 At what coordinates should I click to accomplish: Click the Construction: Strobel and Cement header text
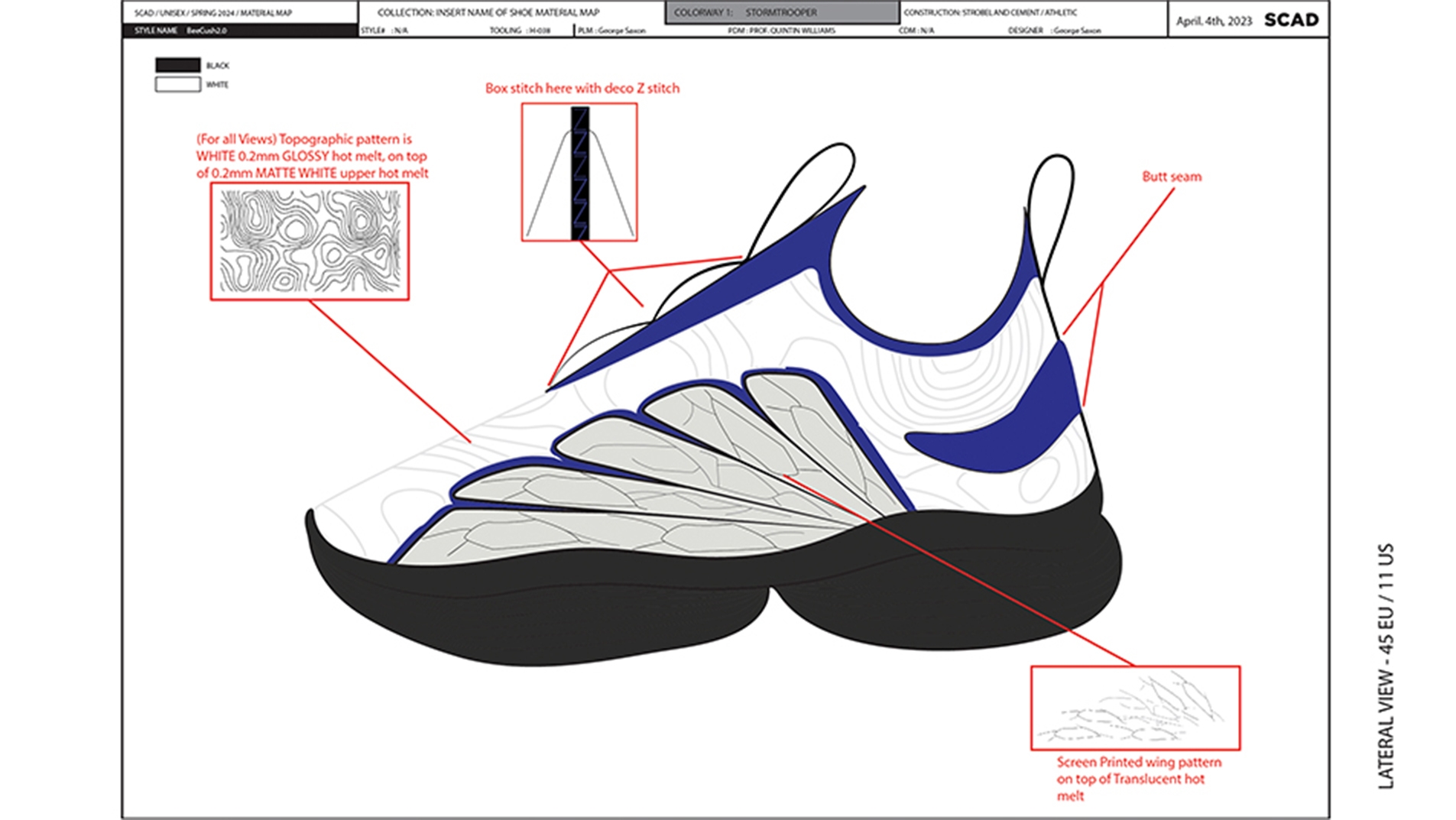pyautogui.click(x=990, y=13)
